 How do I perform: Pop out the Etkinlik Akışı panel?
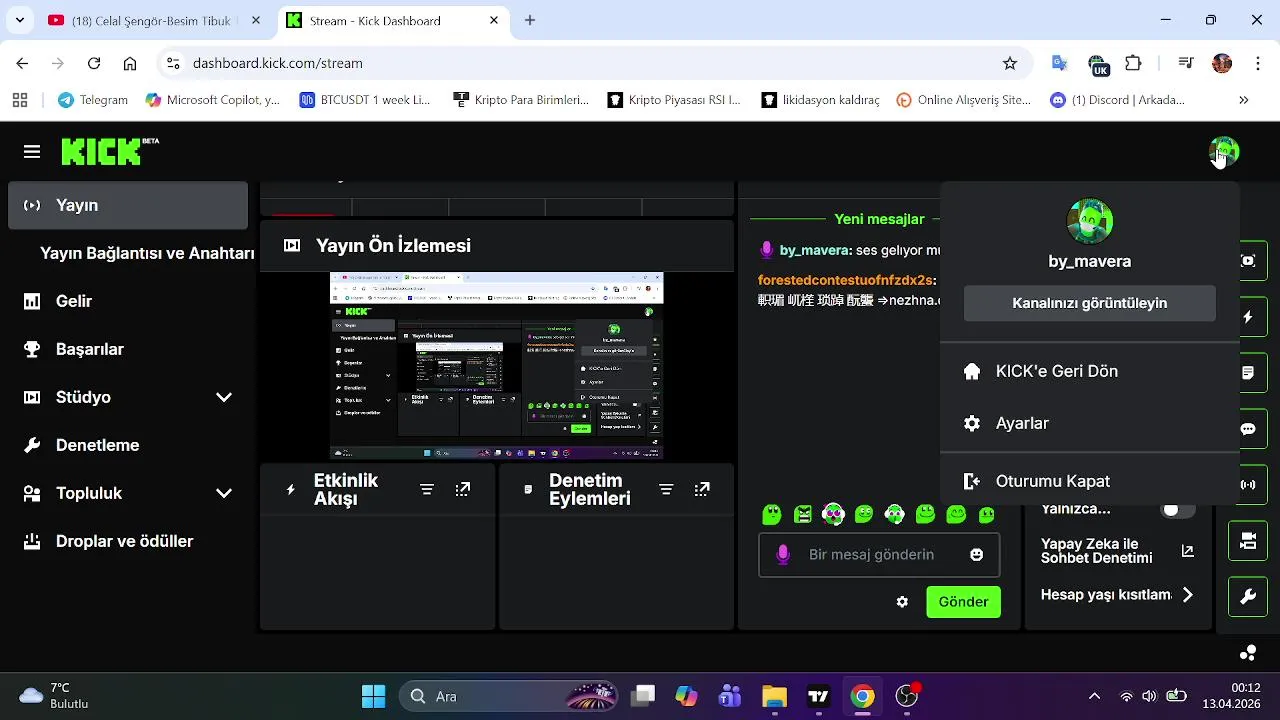click(463, 489)
